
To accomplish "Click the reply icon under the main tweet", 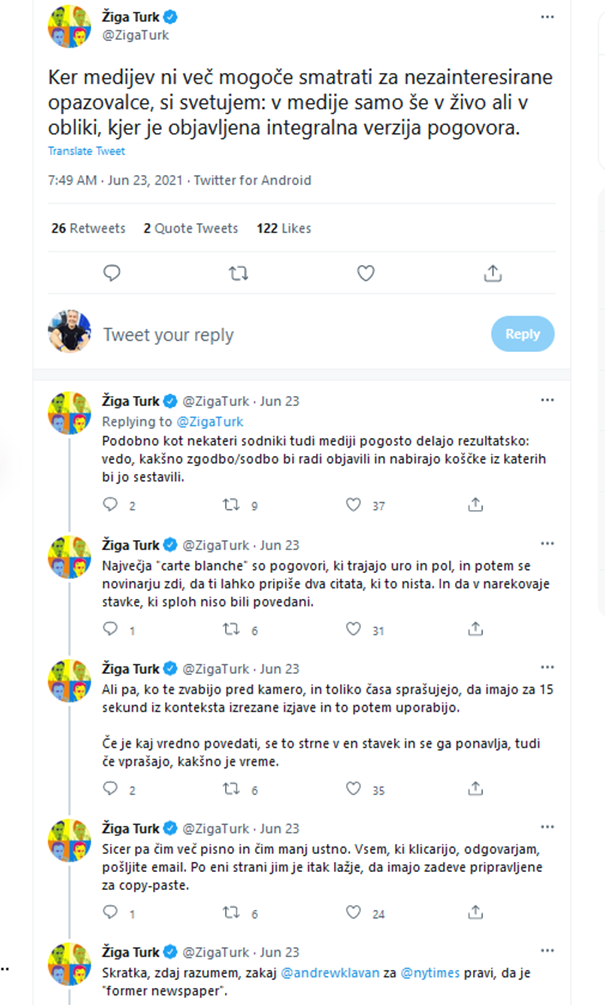I will tap(112, 273).
